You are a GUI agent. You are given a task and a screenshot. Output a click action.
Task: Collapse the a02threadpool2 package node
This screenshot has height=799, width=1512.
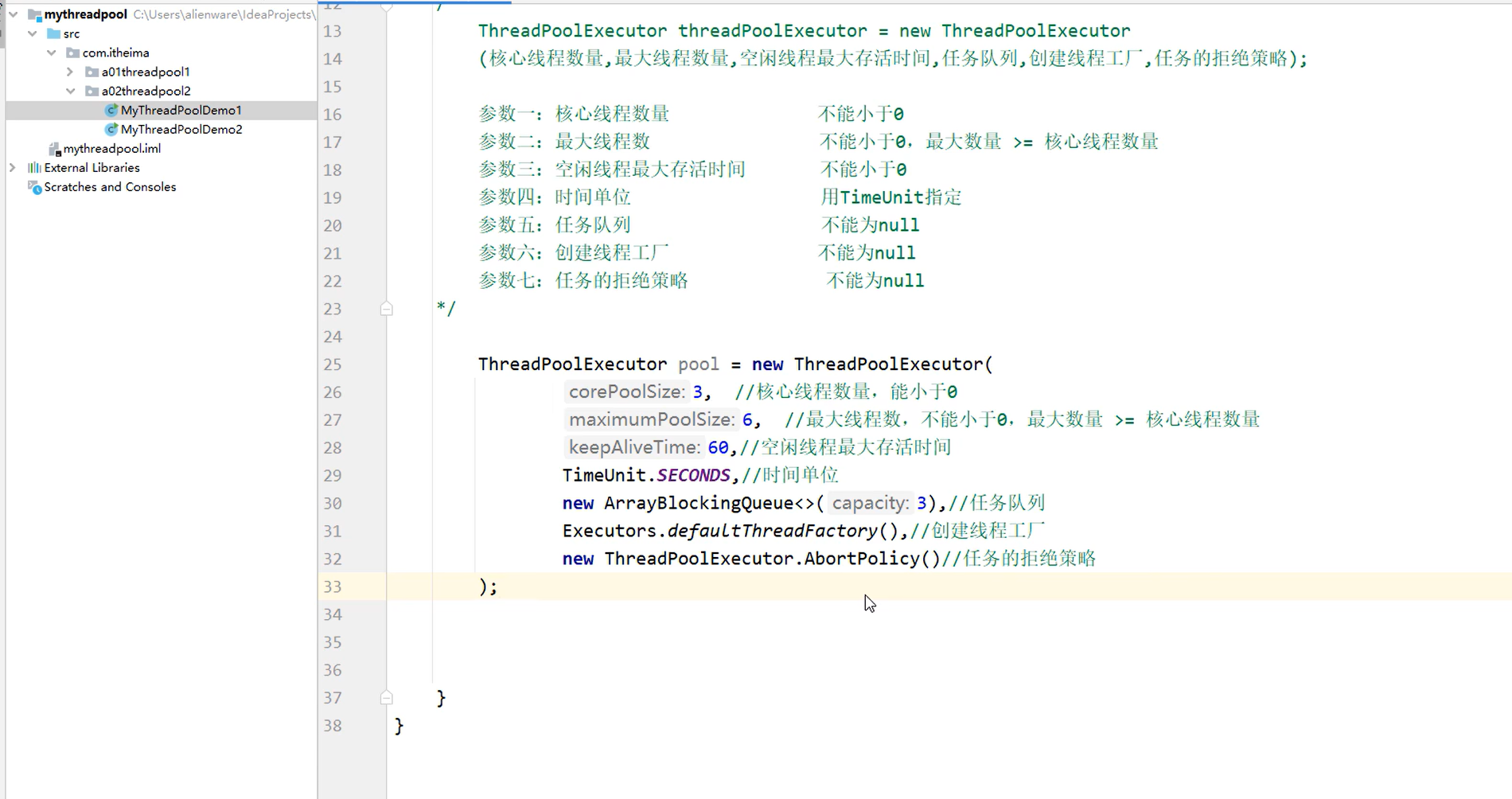70,91
